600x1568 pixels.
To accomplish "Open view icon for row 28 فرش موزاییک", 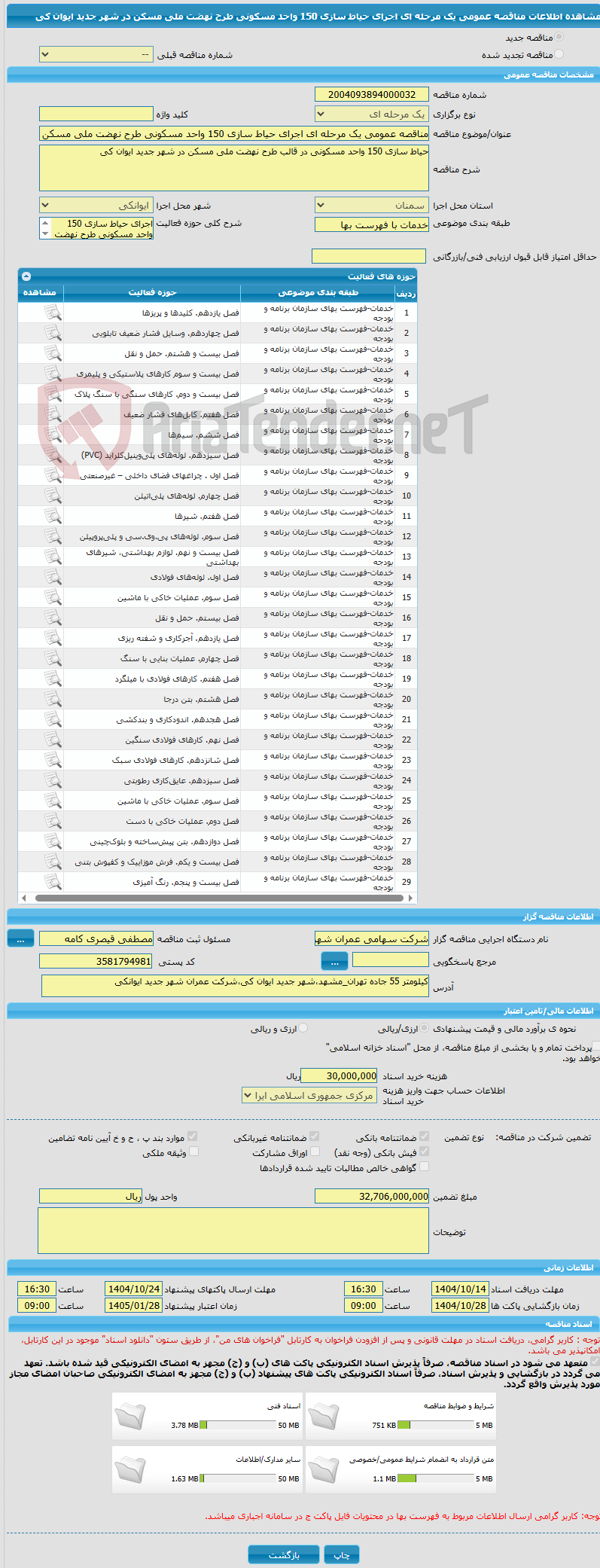I will pyautogui.click(x=53, y=862).
